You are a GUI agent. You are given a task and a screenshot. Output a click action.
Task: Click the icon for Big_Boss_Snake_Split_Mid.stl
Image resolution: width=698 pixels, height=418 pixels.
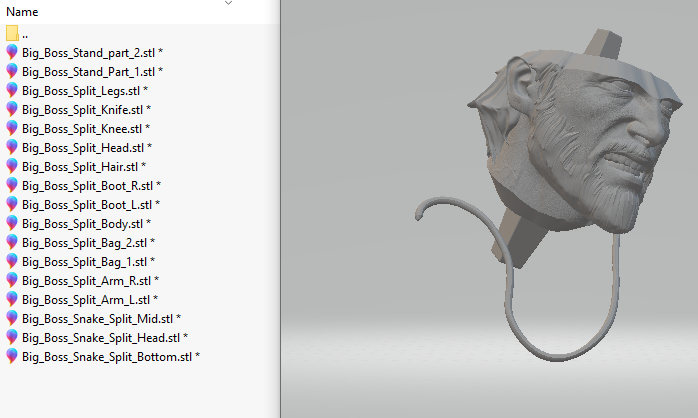[x=12, y=319]
